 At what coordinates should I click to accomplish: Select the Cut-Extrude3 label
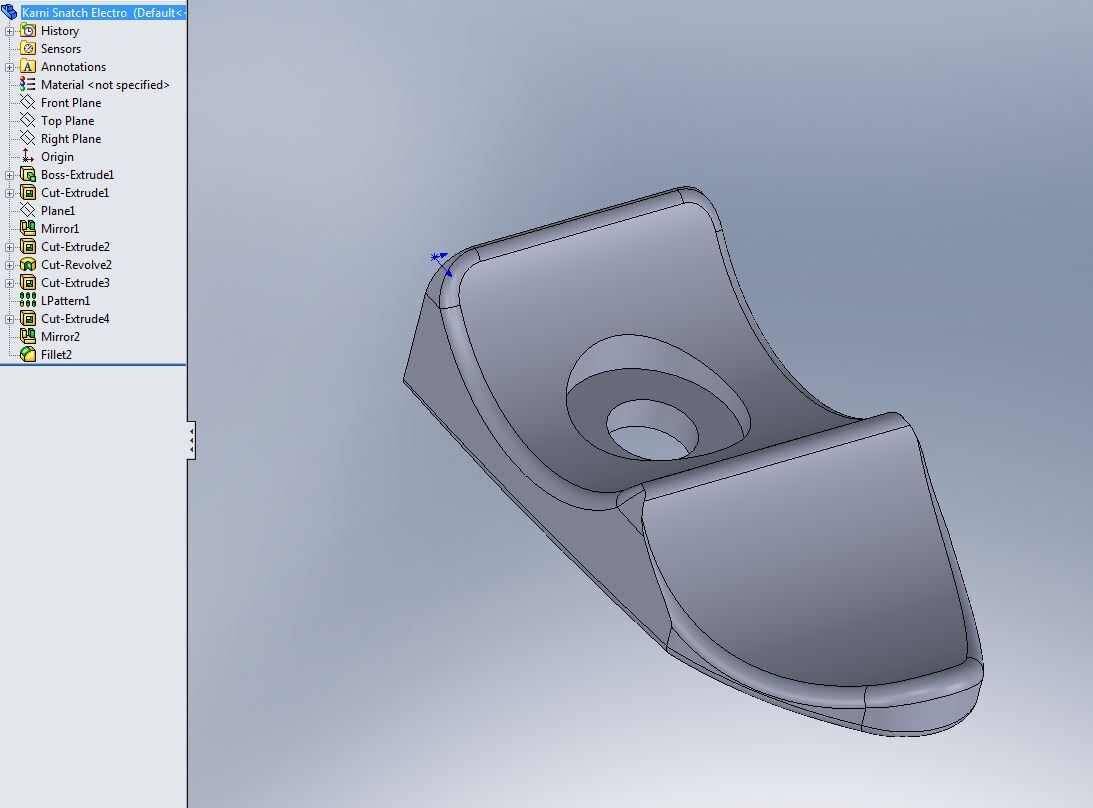(x=75, y=282)
